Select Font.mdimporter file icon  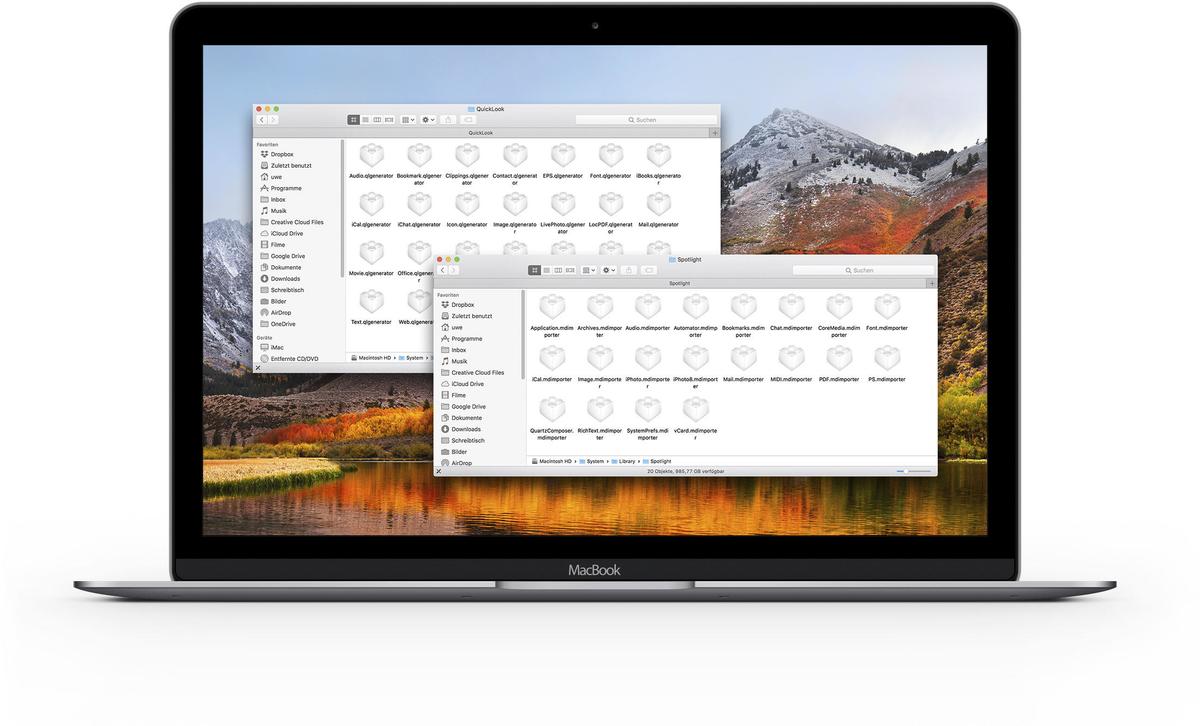point(888,307)
